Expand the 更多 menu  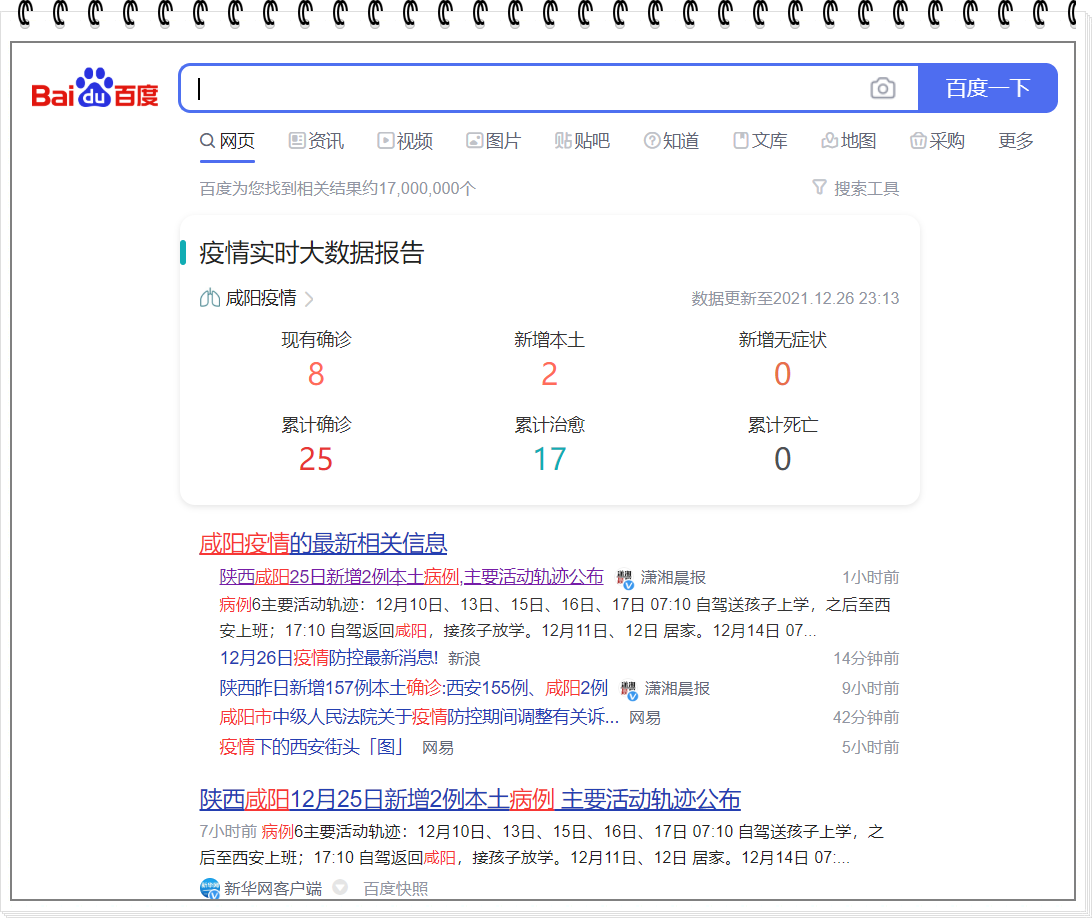click(x=1015, y=141)
